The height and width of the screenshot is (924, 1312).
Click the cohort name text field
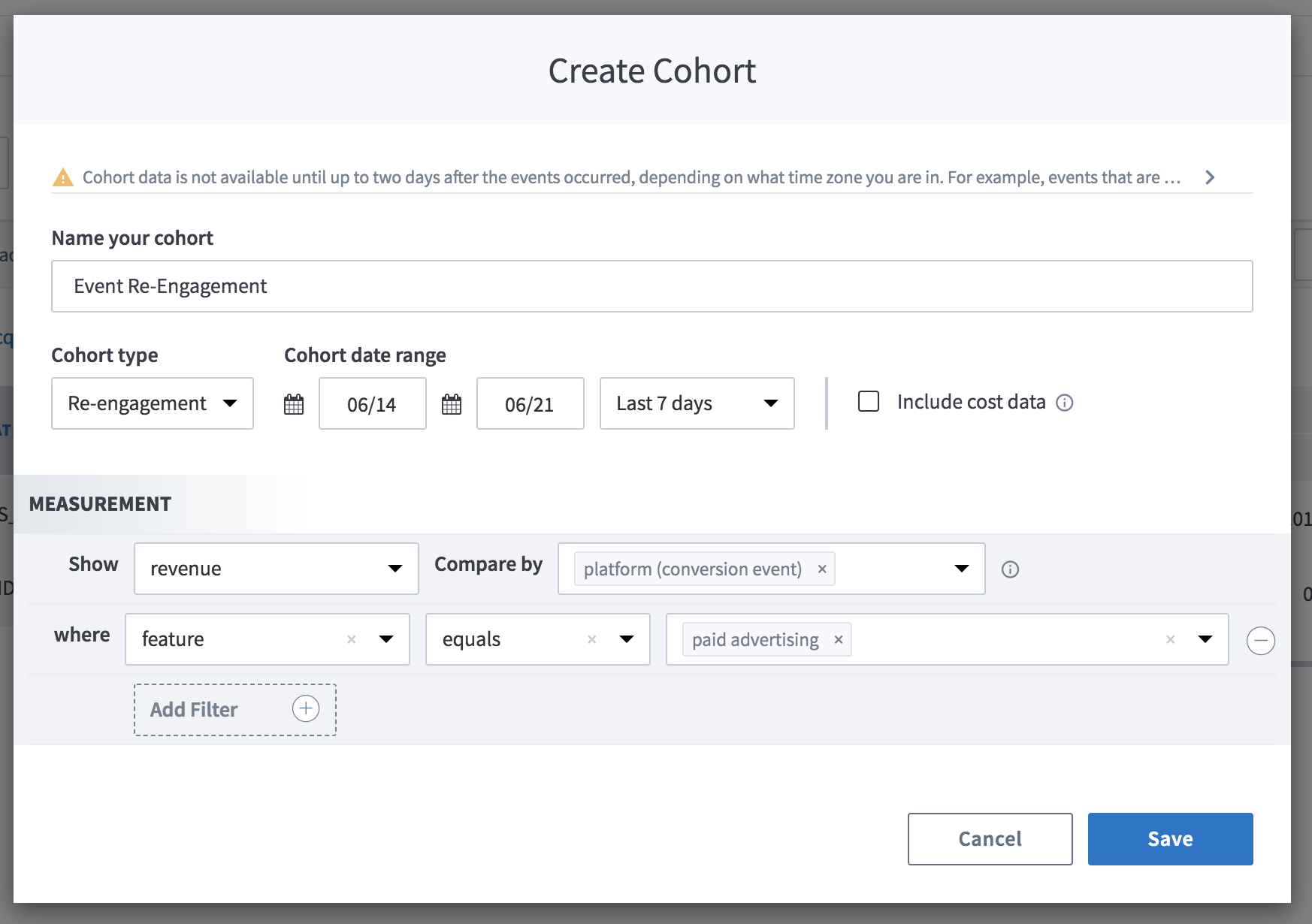click(x=651, y=286)
